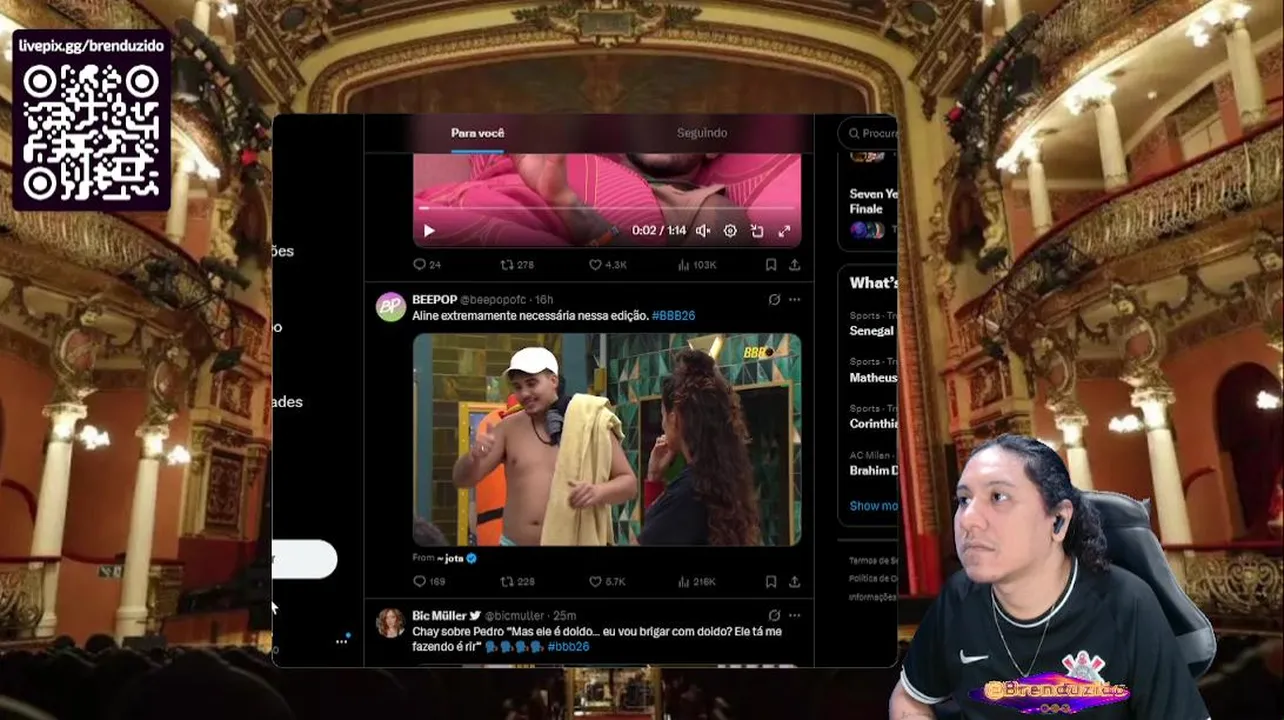1284x720 pixels.
Task: Click the Procurar search field
Action: tap(868, 133)
